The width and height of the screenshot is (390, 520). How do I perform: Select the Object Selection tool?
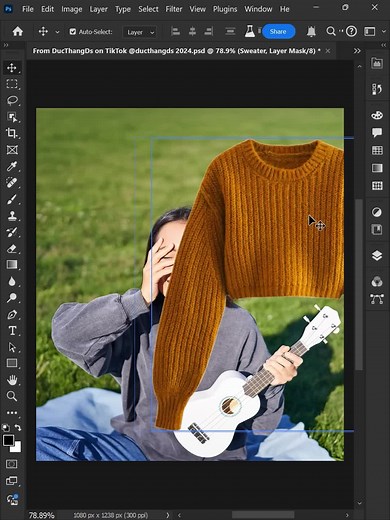(x=12, y=117)
